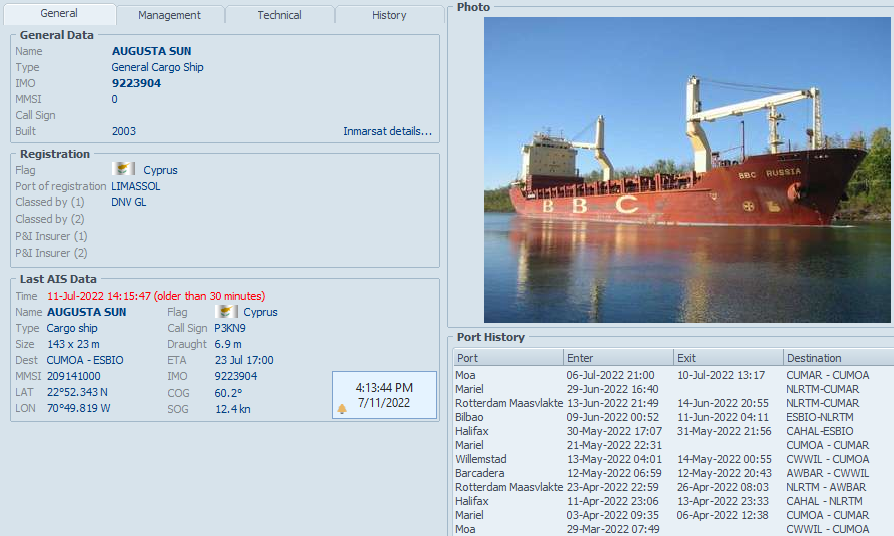
Task: Click the Cyprus flag icon in Last AIS Data
Action: (226, 311)
